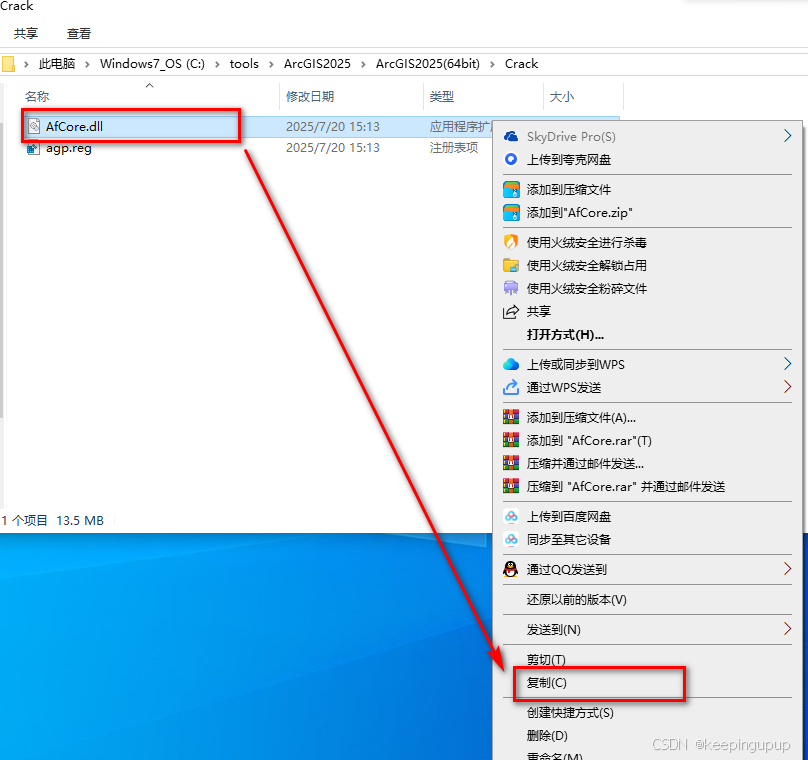This screenshot has height=760, width=808.
Task: Expand the 通过WPS发送 submenu arrow
Action: pos(788,387)
